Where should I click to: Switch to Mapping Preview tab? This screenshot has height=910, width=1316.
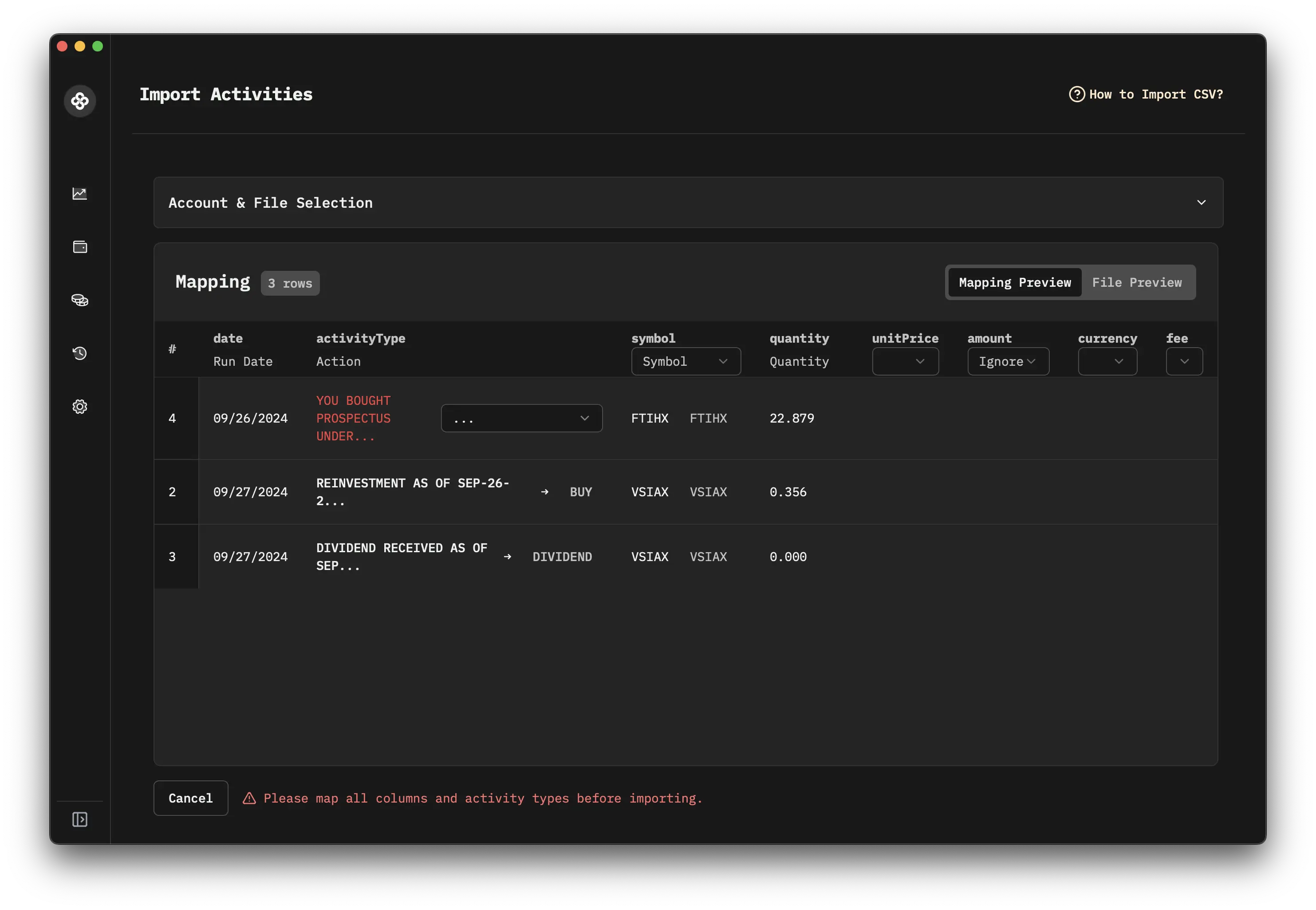[1014, 282]
